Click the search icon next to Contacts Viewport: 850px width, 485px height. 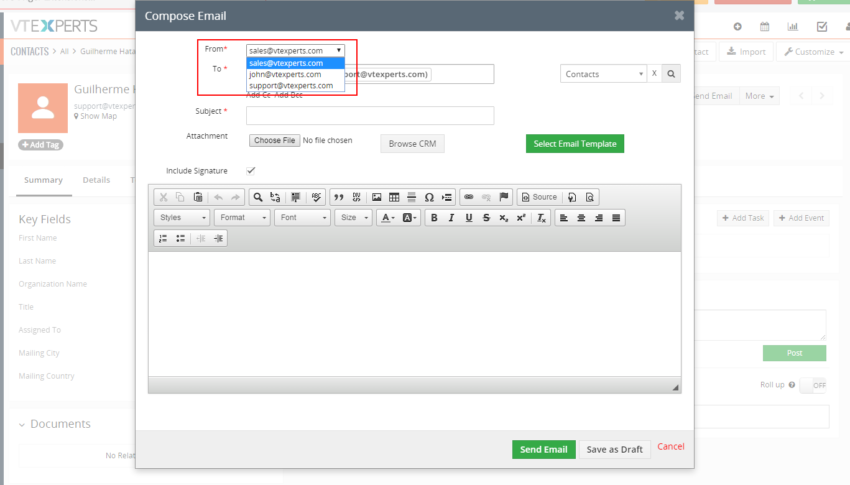click(671, 74)
